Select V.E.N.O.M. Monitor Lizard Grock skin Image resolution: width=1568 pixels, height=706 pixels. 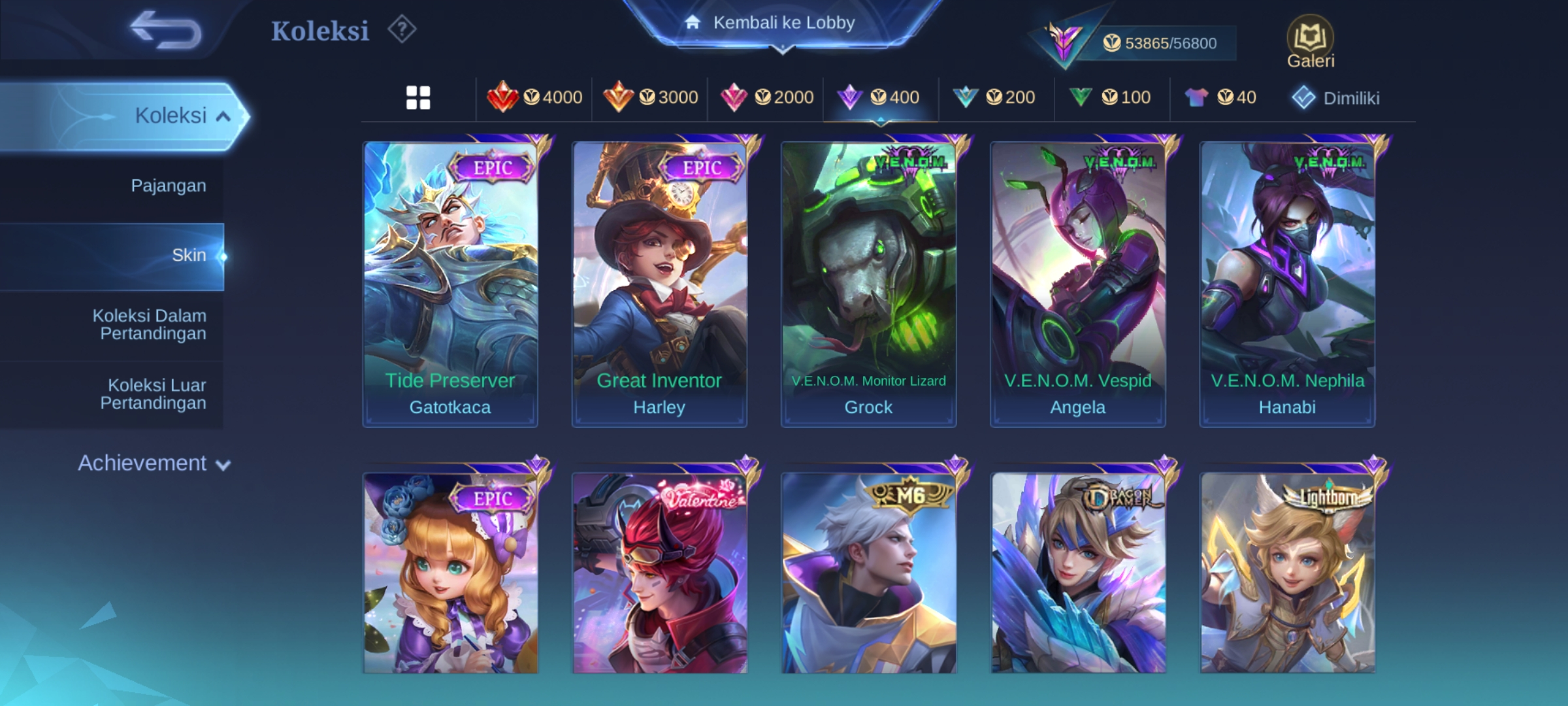click(868, 284)
